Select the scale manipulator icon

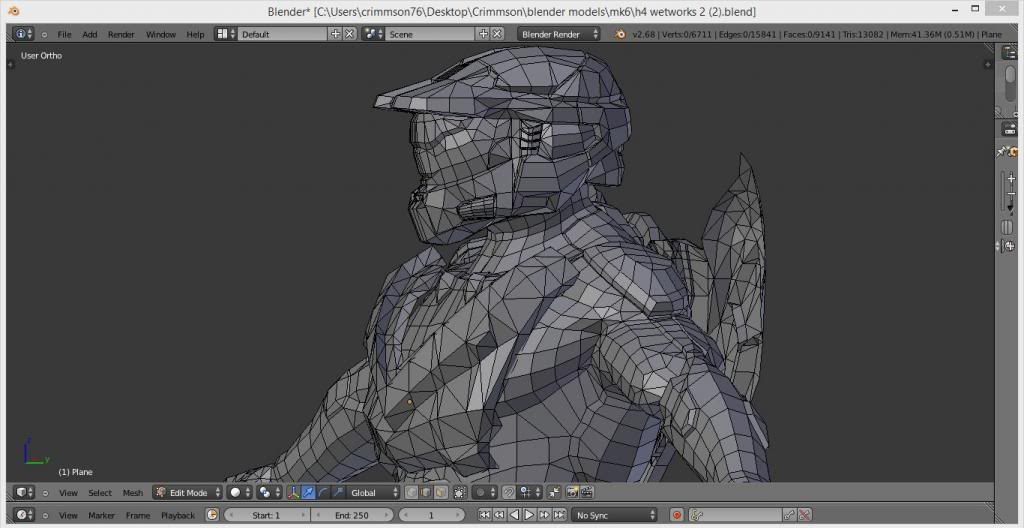coord(338,493)
